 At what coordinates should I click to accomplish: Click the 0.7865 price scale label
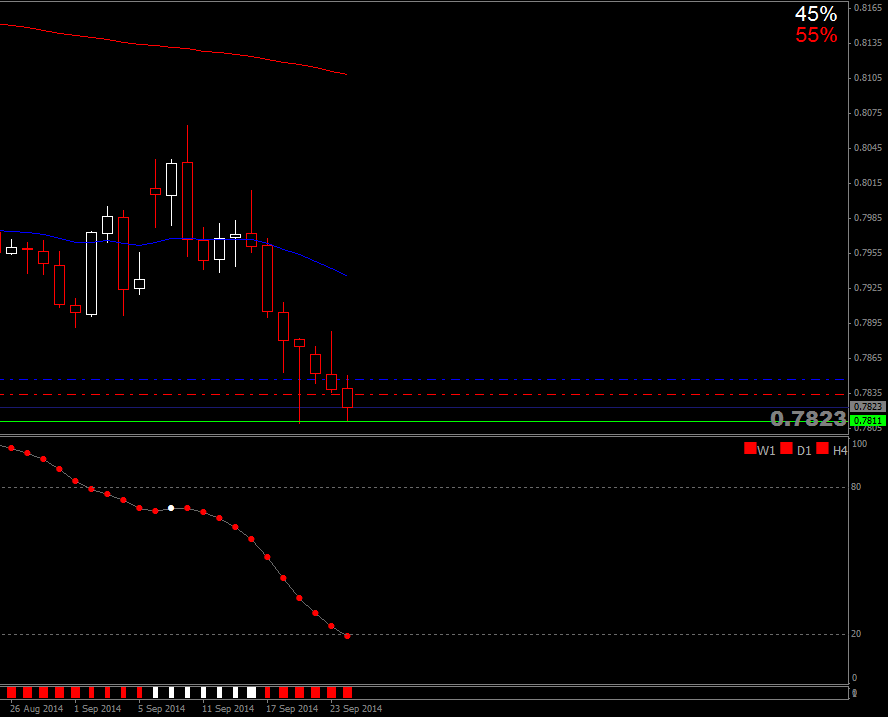(868, 358)
